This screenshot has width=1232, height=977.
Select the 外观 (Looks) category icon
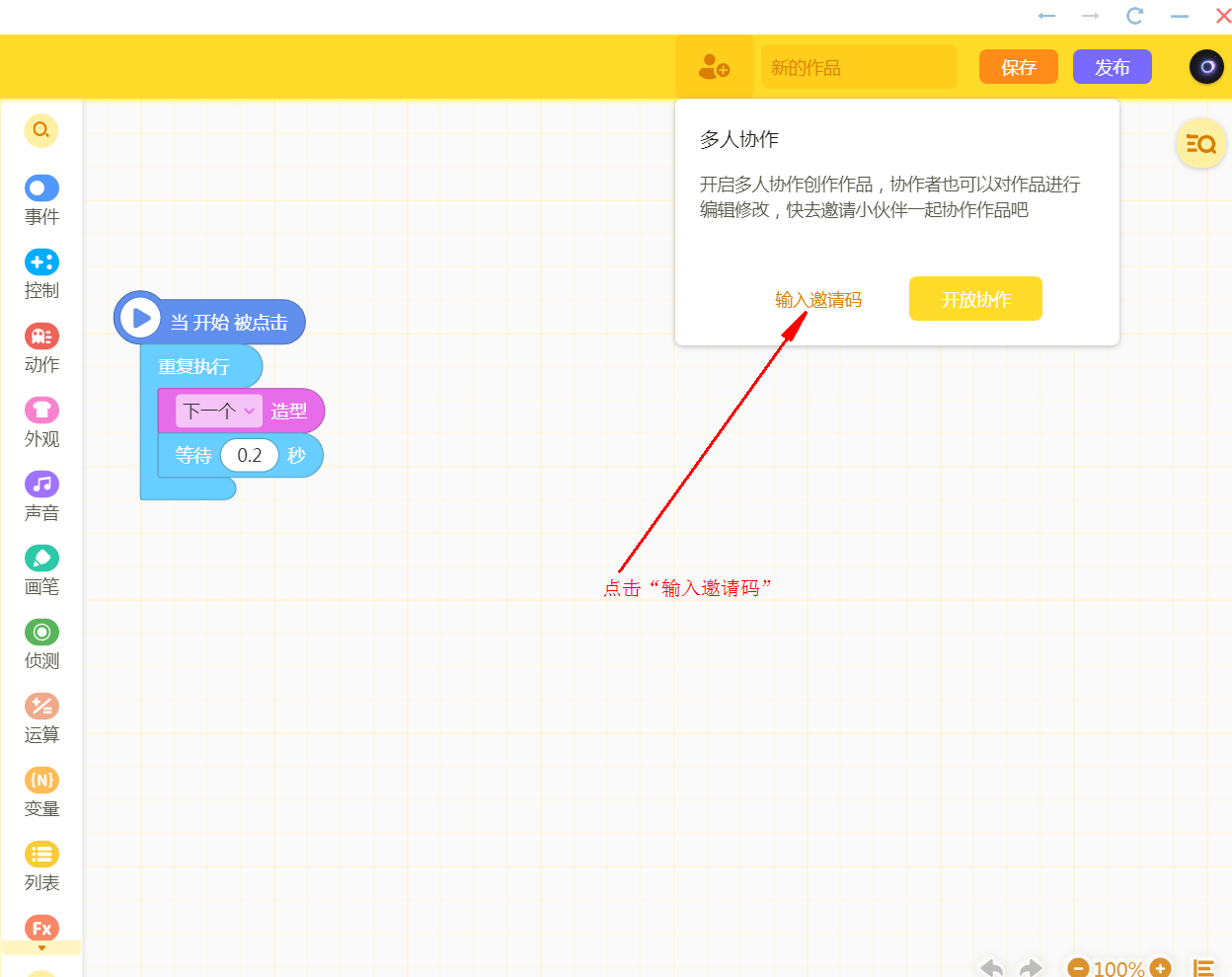[41, 410]
